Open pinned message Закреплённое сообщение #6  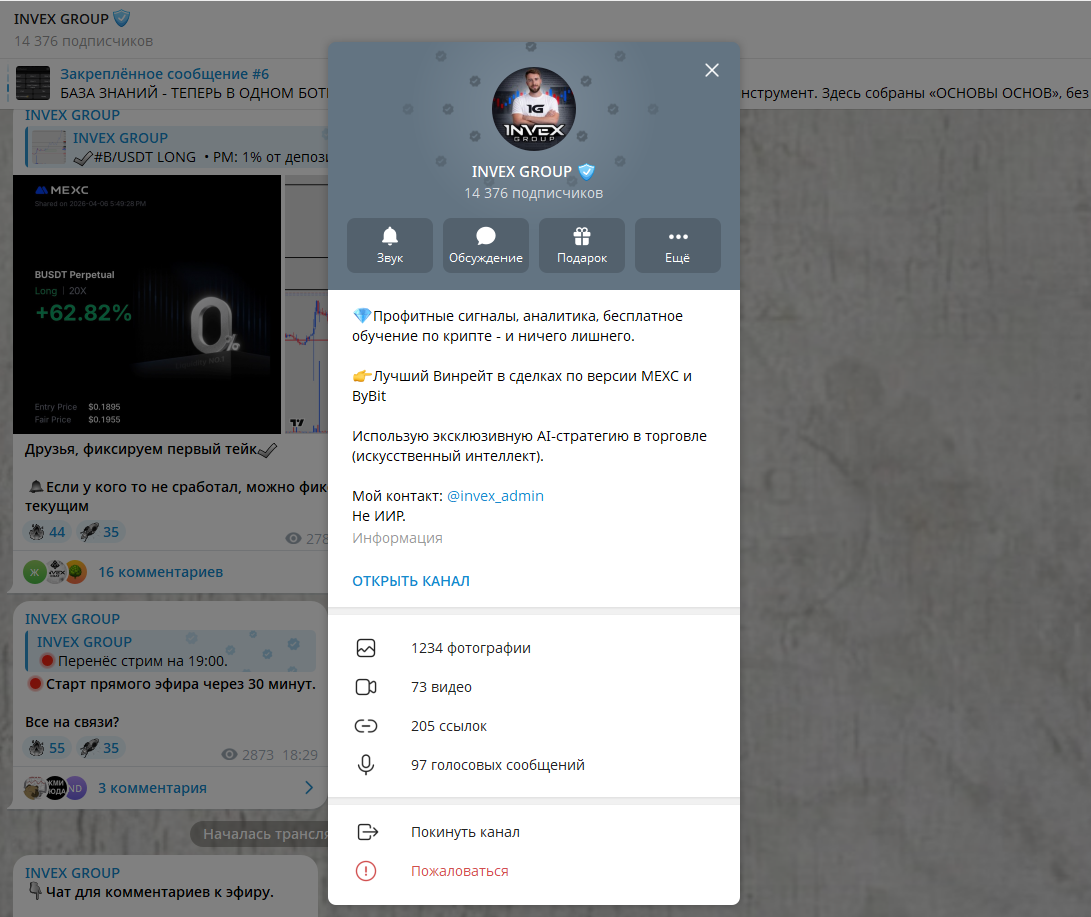tap(164, 74)
